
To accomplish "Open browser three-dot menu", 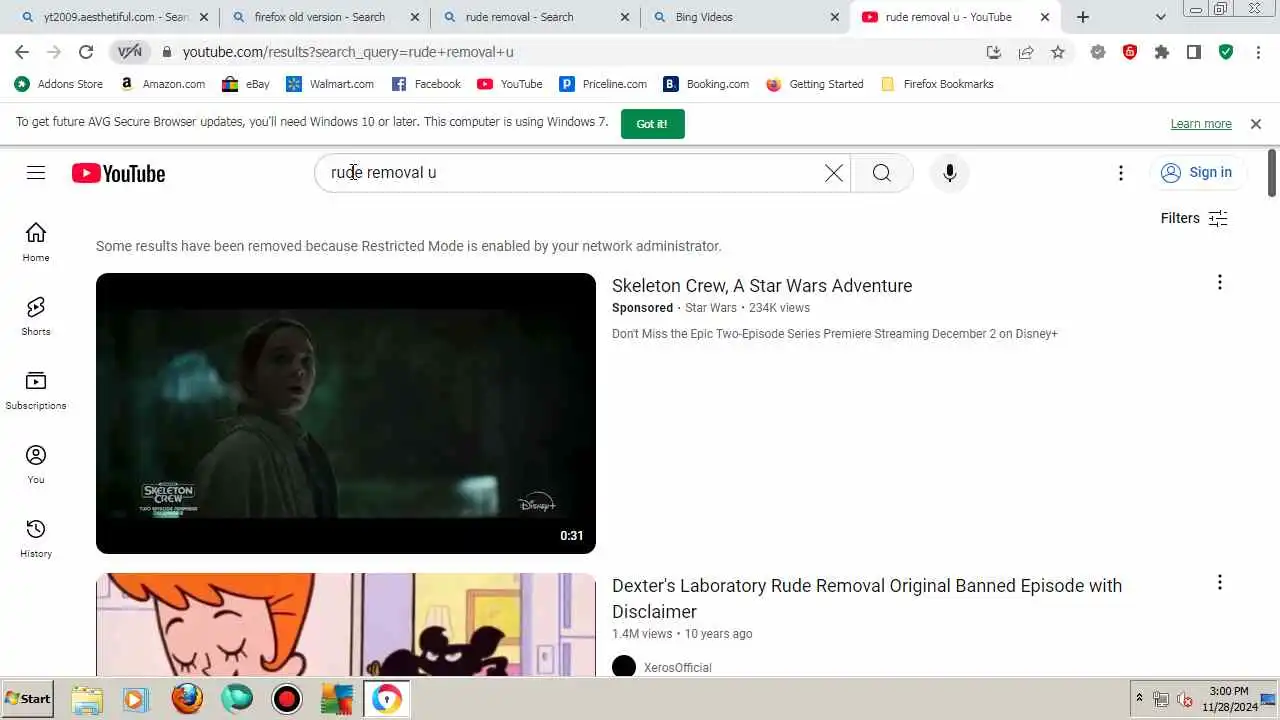I will (1258, 52).
